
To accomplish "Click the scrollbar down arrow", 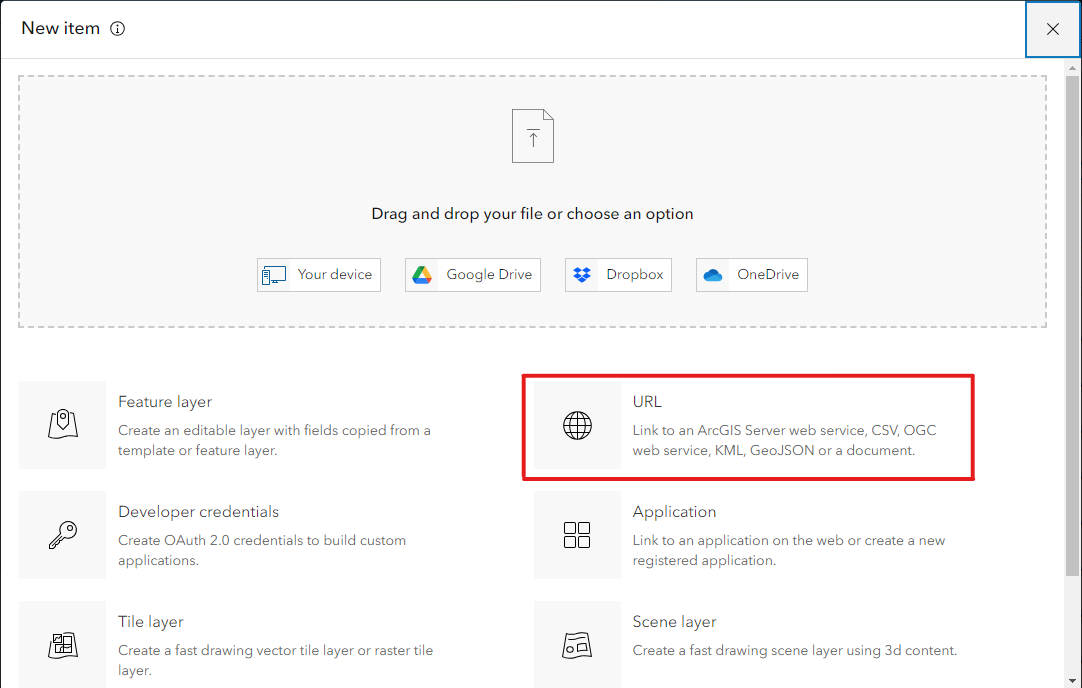I will pos(1072,681).
